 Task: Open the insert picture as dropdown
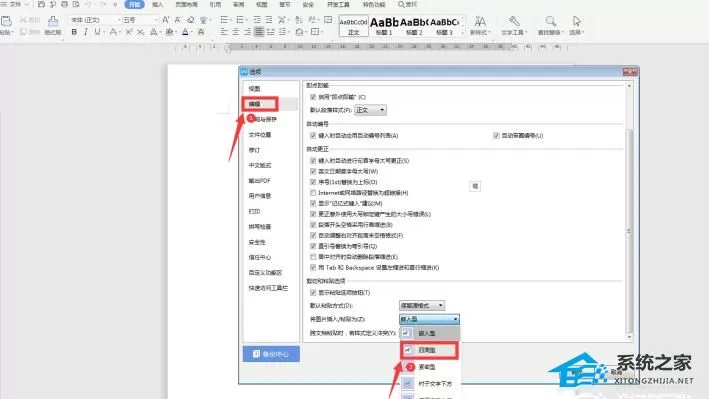(x=429, y=319)
